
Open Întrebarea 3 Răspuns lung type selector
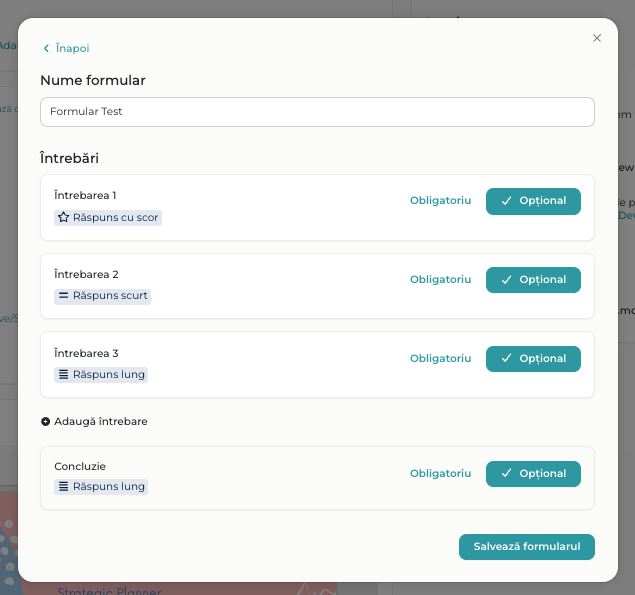tap(101, 375)
